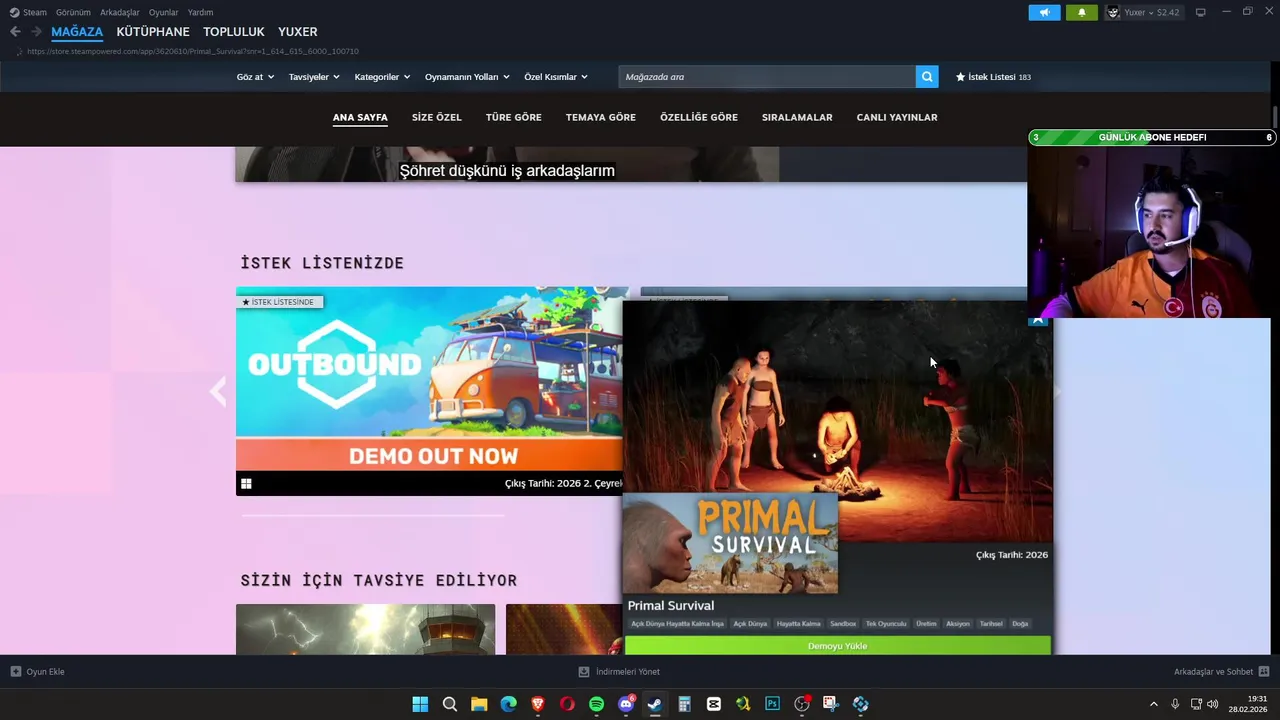Expand the Göz at dropdown
The width and height of the screenshot is (1280, 720).
[x=255, y=77]
